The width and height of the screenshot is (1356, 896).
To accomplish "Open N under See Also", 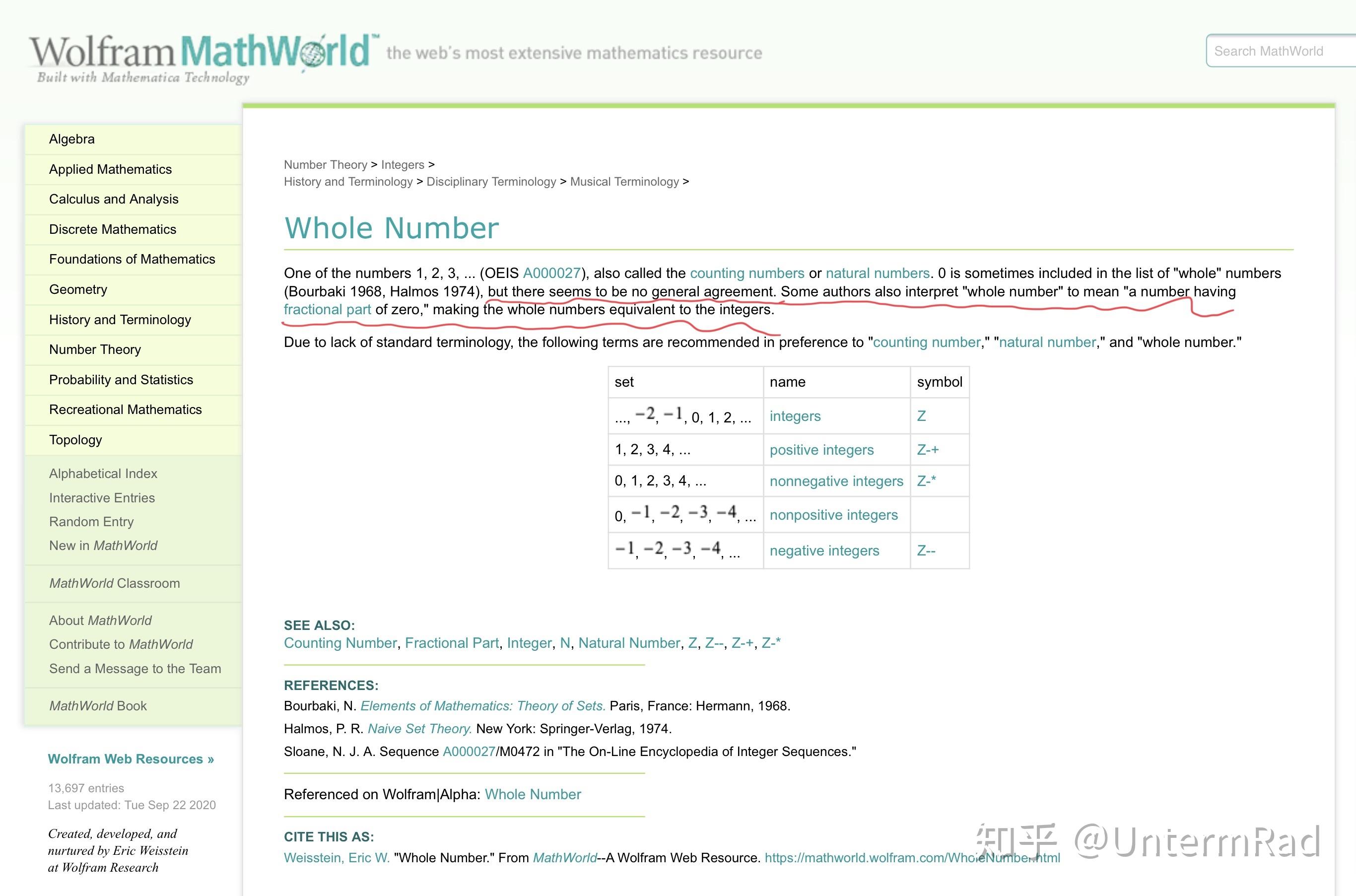I will [x=565, y=643].
